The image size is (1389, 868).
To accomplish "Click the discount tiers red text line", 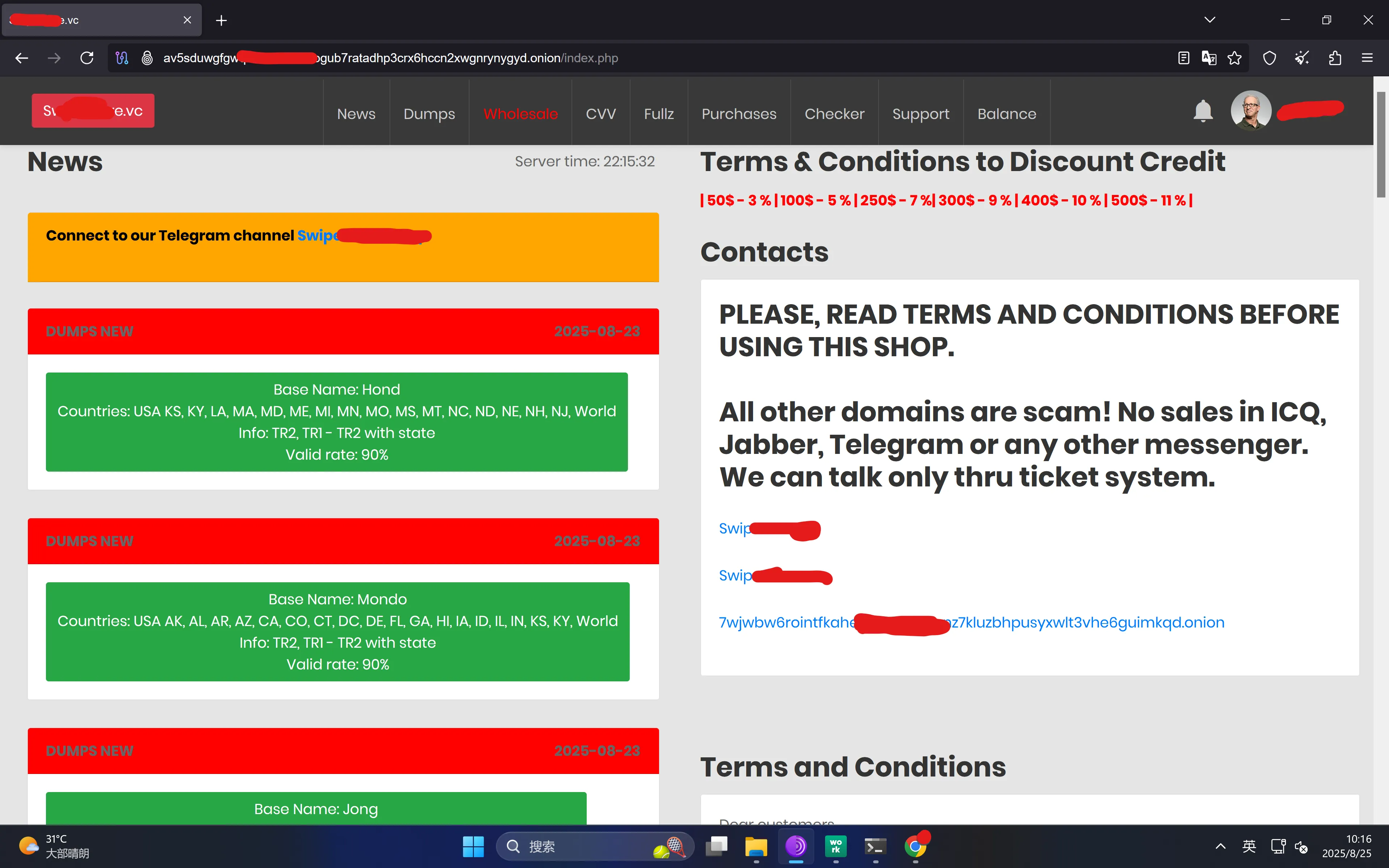I will click(x=947, y=200).
